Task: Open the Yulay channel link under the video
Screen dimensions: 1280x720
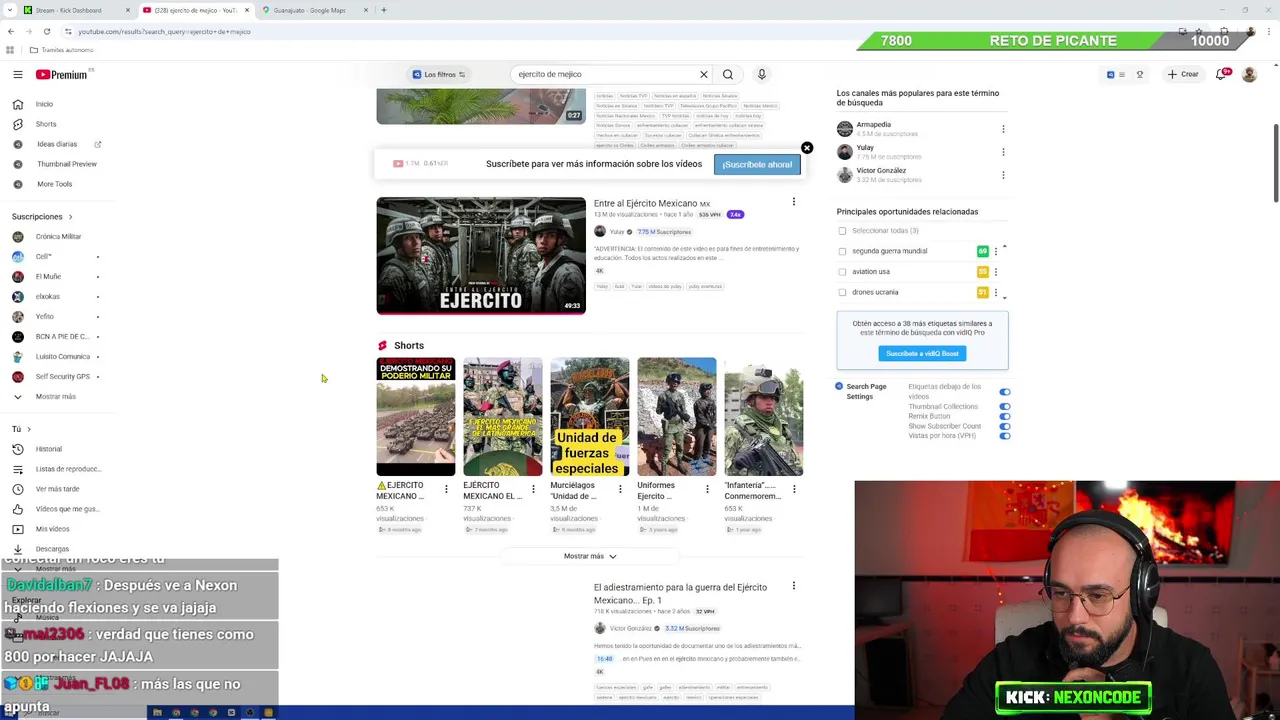Action: (x=616, y=232)
